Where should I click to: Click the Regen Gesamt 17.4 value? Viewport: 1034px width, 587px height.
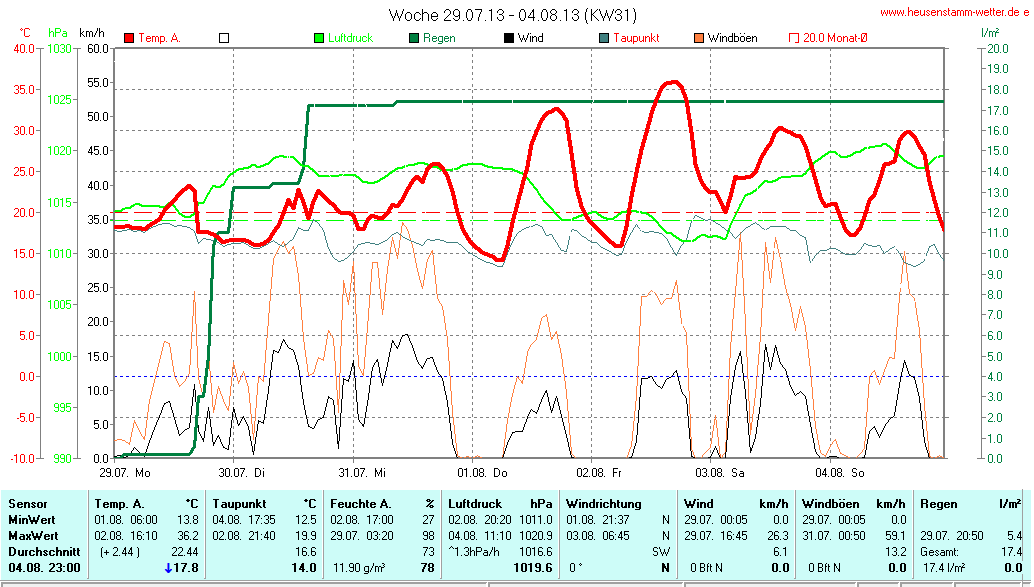(1012, 552)
